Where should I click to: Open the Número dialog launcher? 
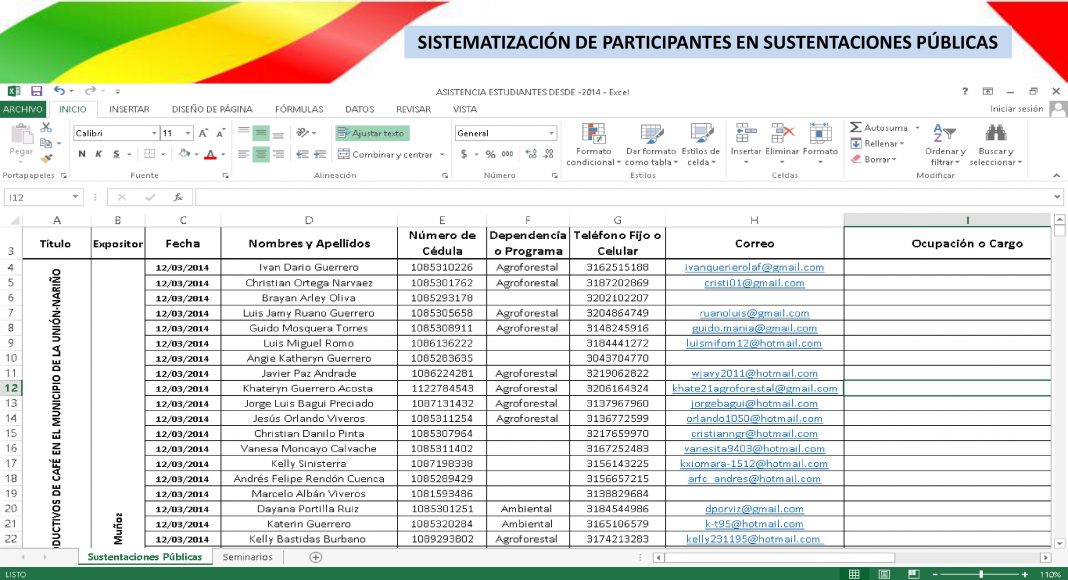click(x=554, y=176)
